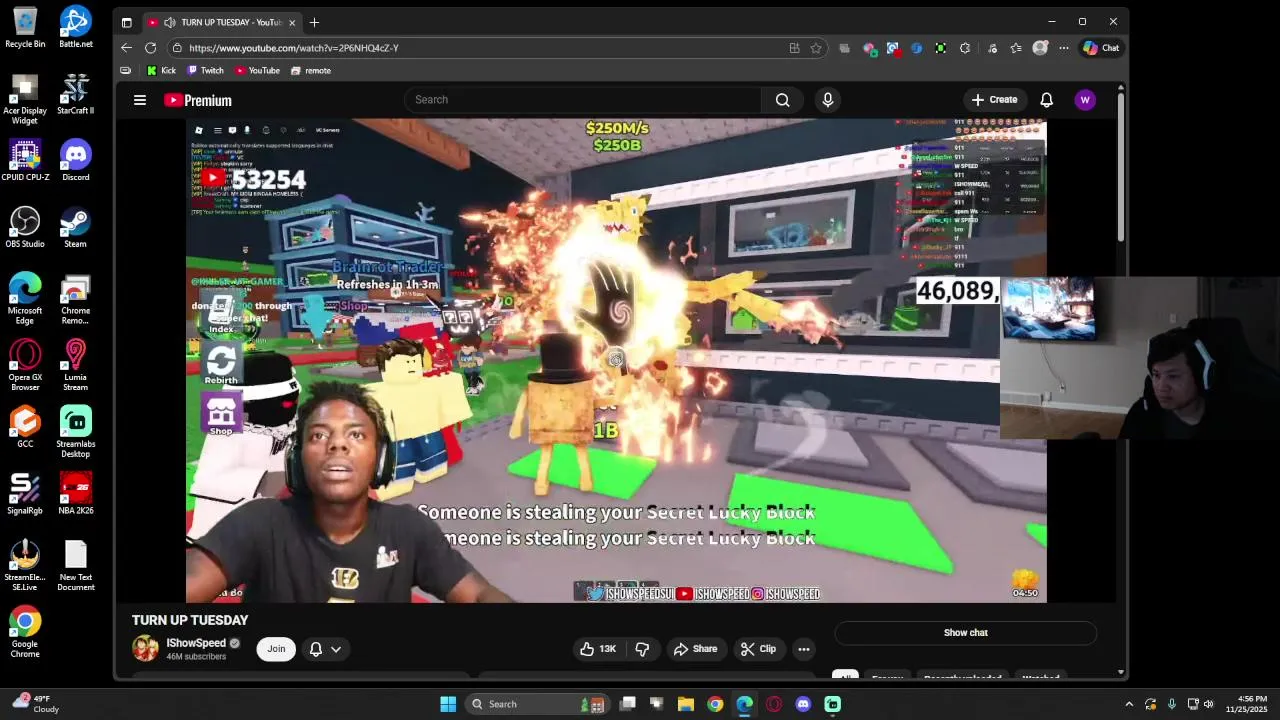Click the Clip button

758,649
